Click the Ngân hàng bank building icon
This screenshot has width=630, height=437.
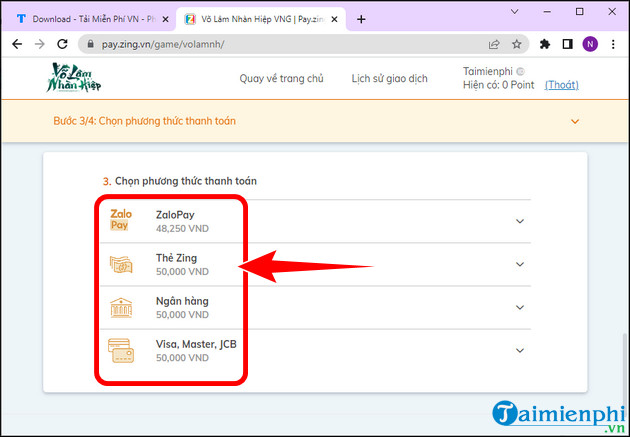[121, 308]
